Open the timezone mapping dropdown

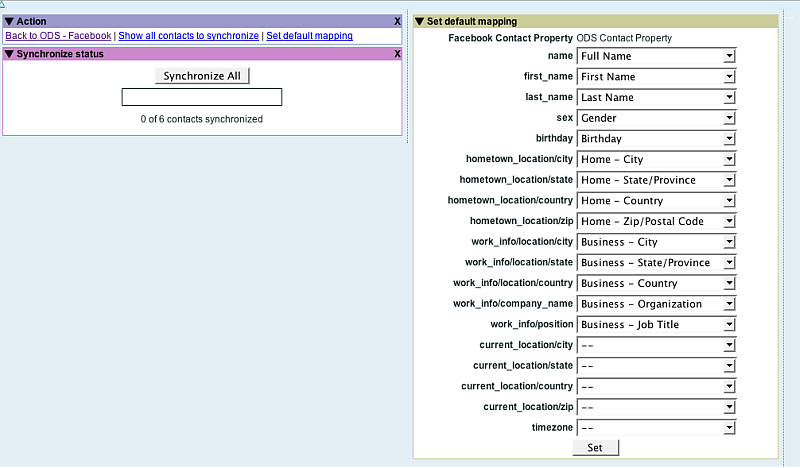[656, 428]
